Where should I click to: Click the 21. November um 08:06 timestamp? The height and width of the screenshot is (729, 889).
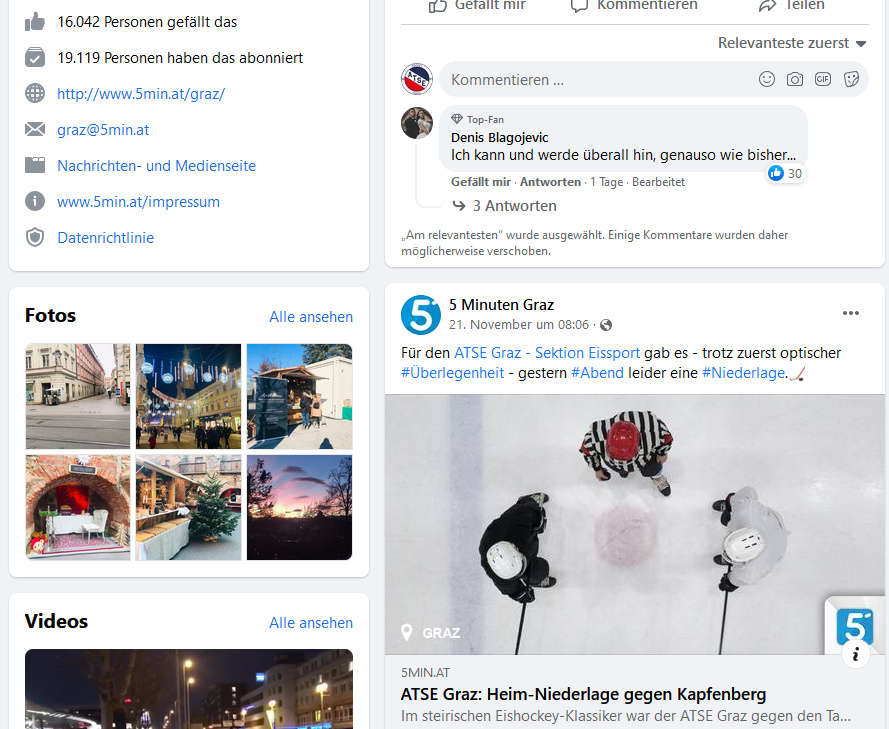tap(519, 325)
